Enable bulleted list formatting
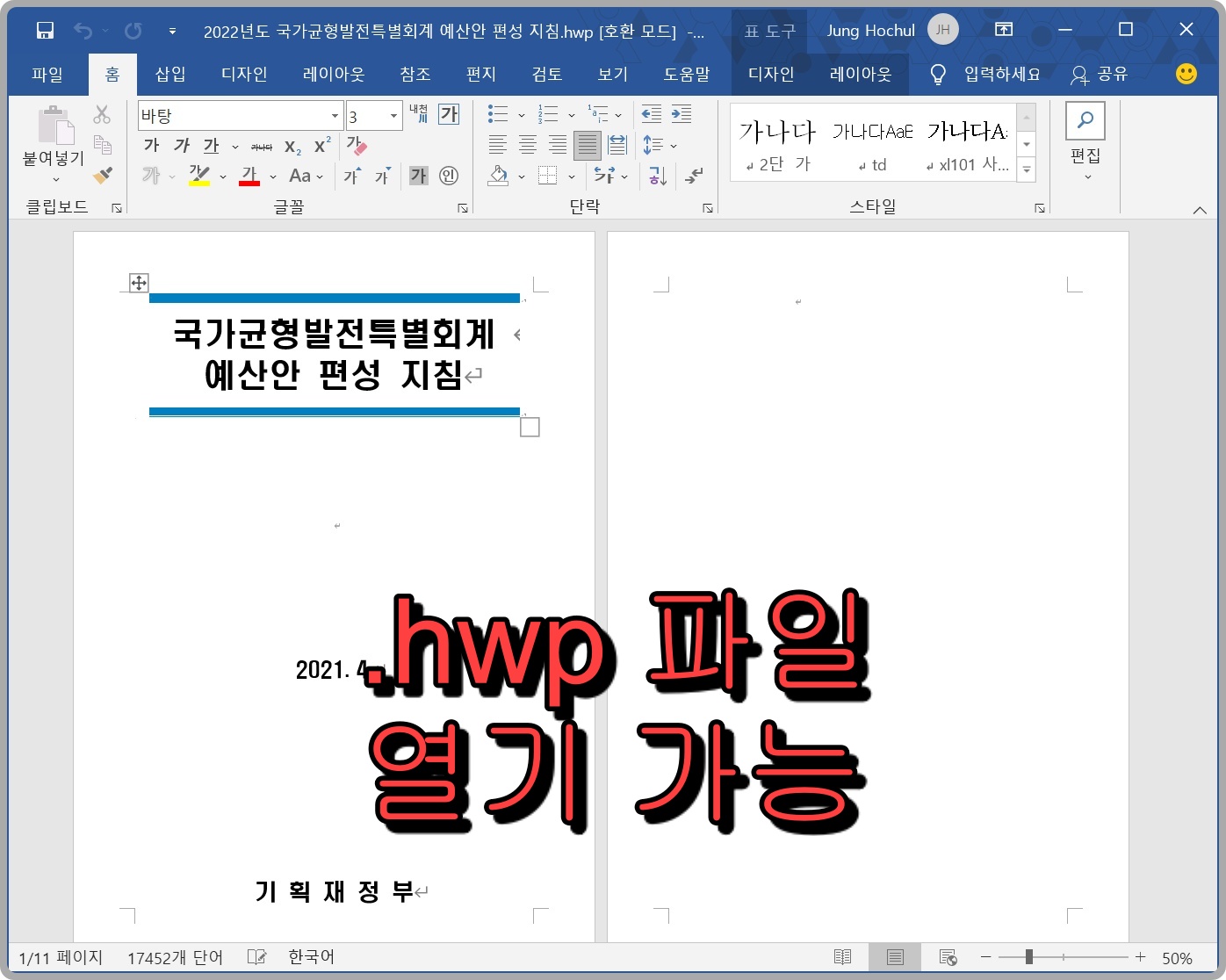Screen dimensions: 1226x980 coord(497,113)
